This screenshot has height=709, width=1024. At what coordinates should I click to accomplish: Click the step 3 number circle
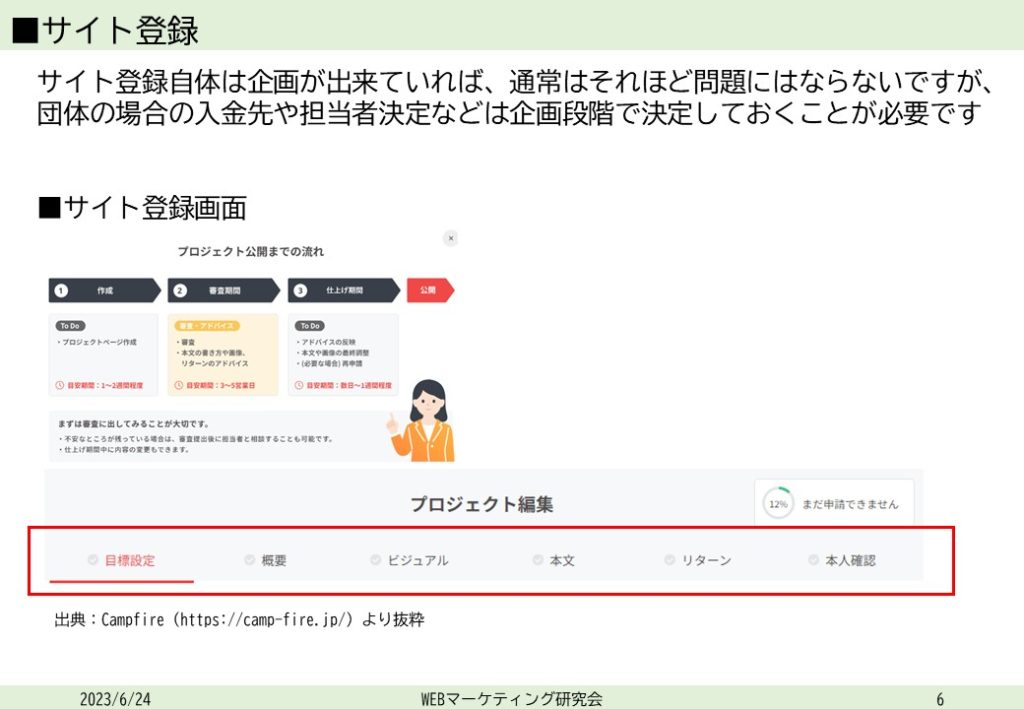[x=300, y=291]
